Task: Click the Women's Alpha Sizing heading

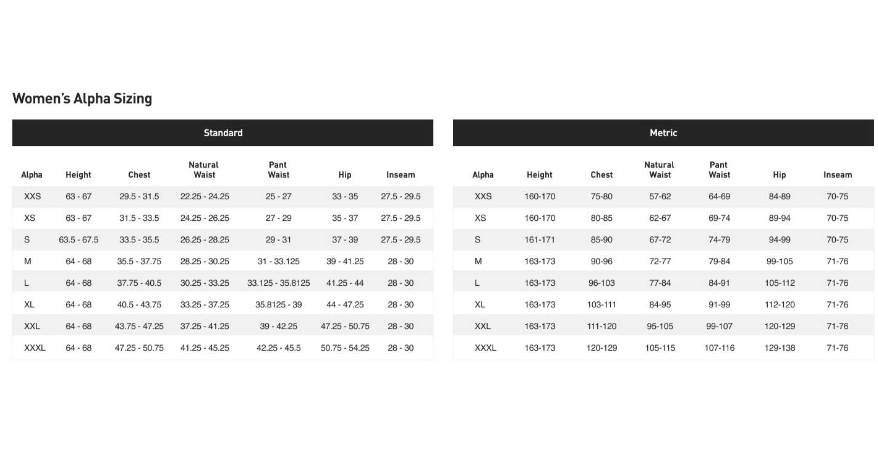Action: (x=82, y=99)
